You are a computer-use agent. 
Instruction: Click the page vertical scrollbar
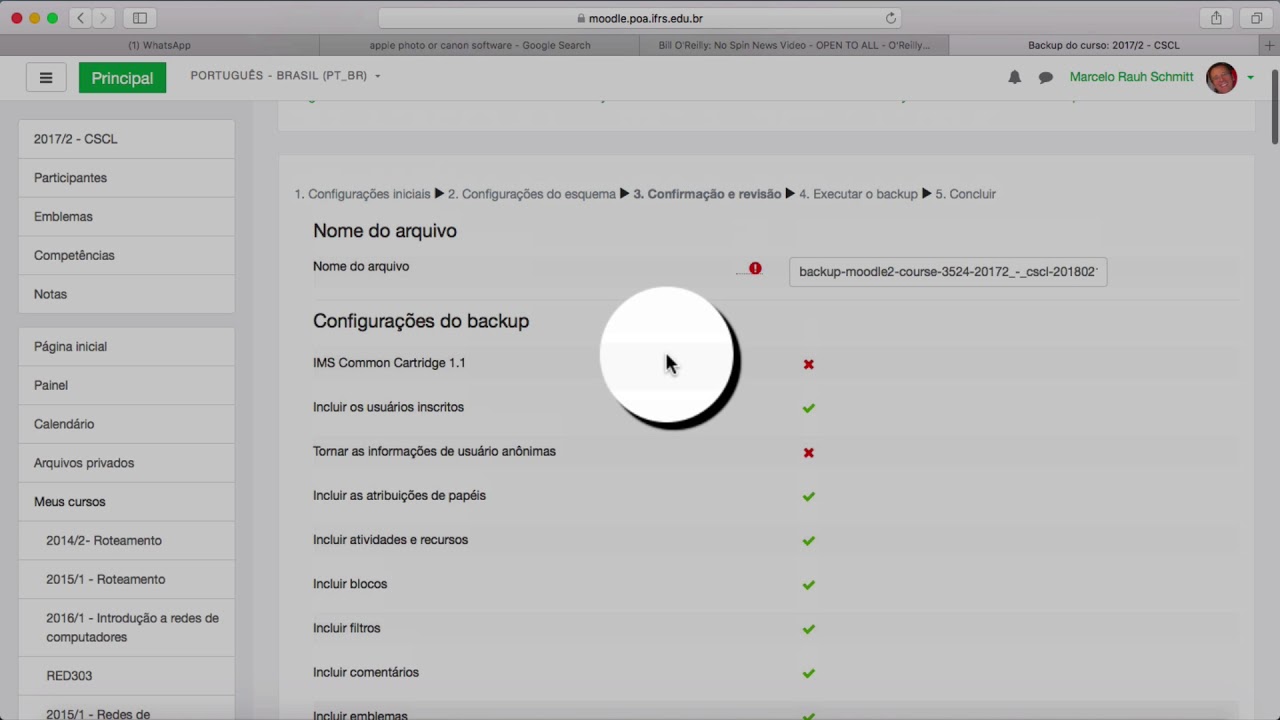(1274, 107)
